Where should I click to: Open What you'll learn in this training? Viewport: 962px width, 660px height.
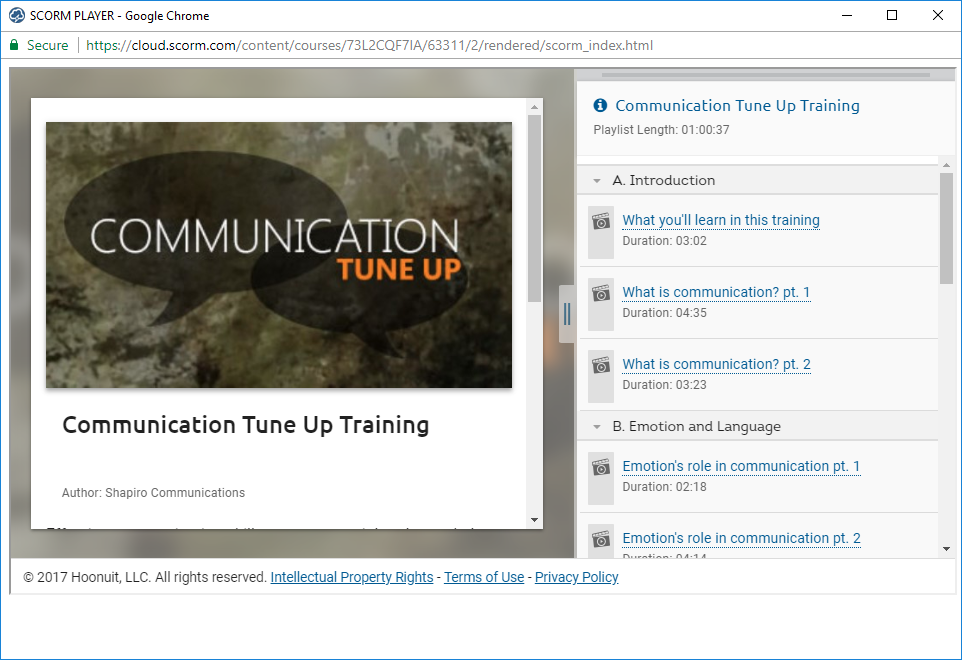[721, 220]
